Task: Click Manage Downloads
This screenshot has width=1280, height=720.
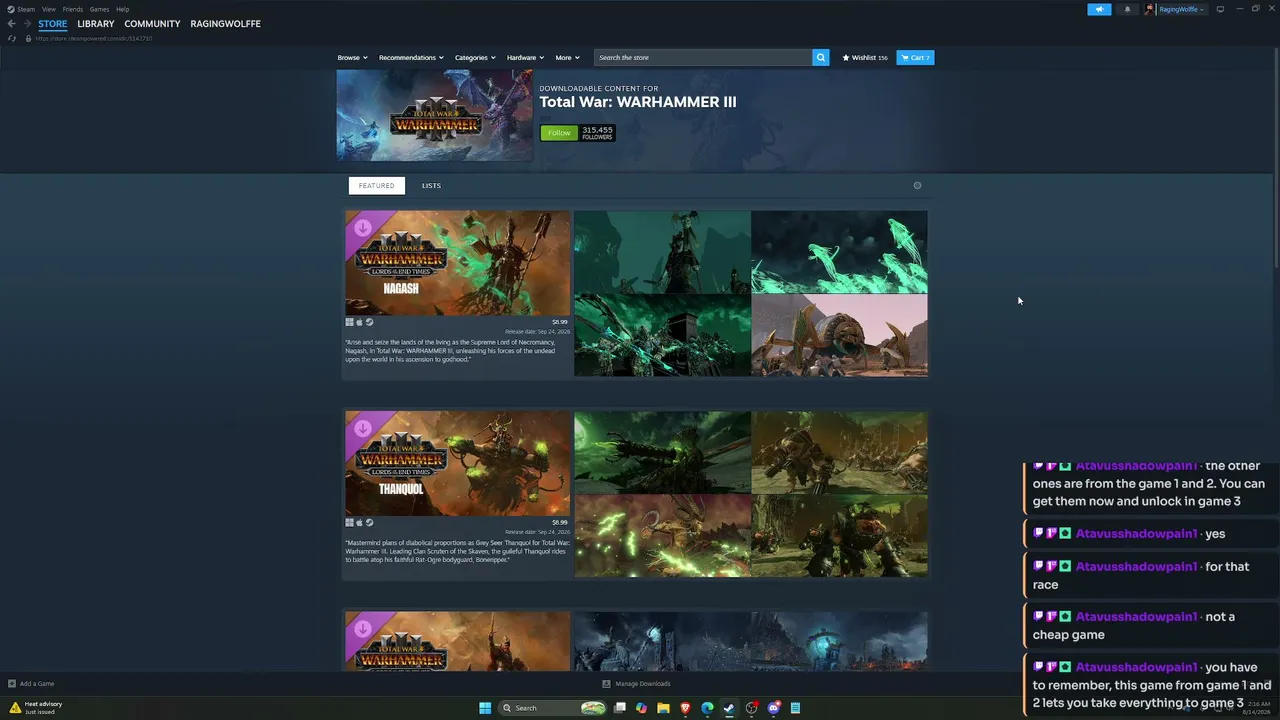Action: coord(643,684)
